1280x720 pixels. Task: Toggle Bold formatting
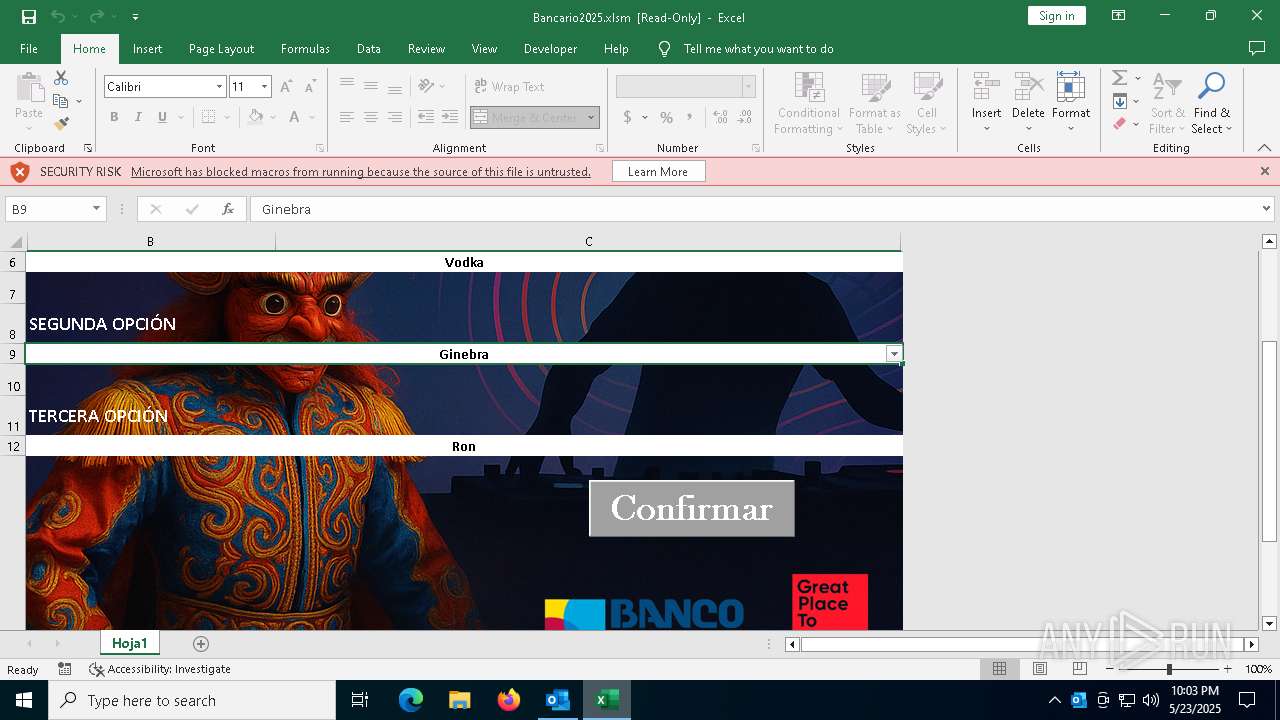coord(114,117)
